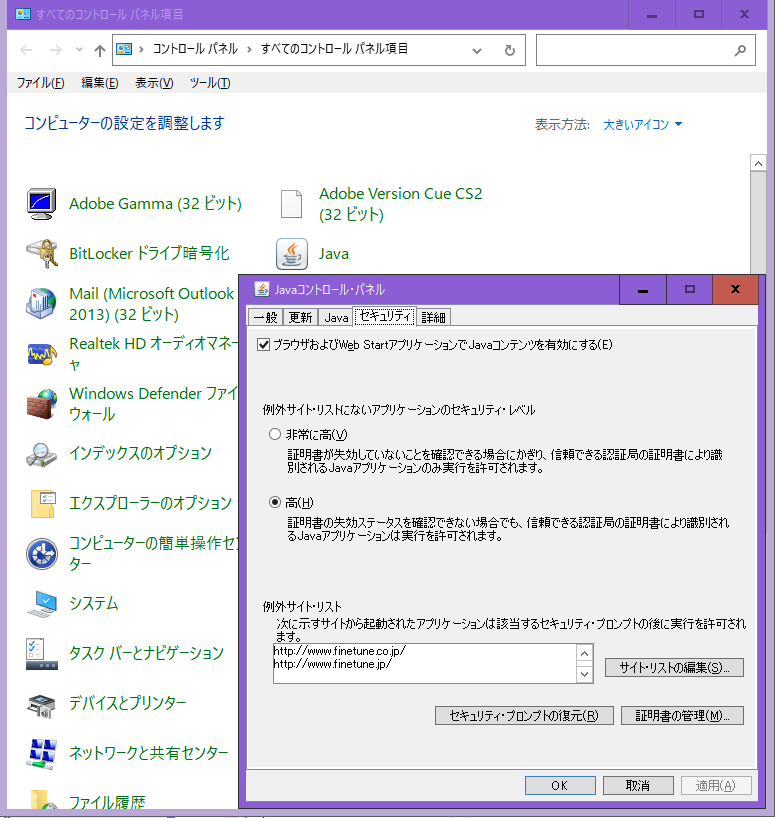Viewport: 775px width, 818px height.
Task: Click the address bar refresh icon
Action: [x=509, y=49]
